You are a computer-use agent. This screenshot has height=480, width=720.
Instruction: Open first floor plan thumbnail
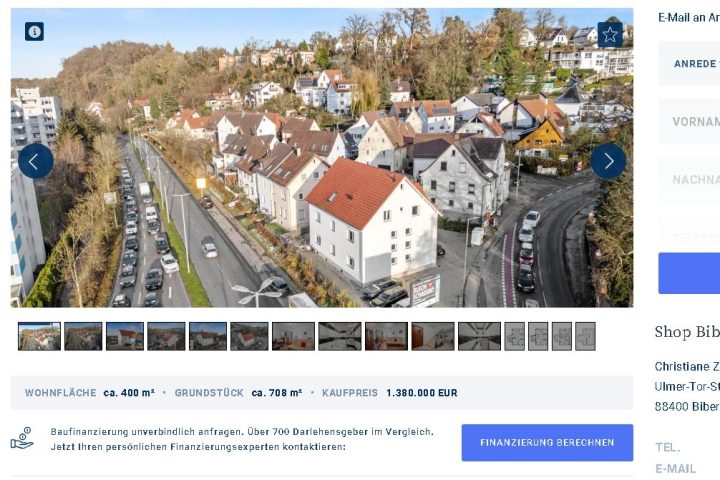tap(515, 336)
